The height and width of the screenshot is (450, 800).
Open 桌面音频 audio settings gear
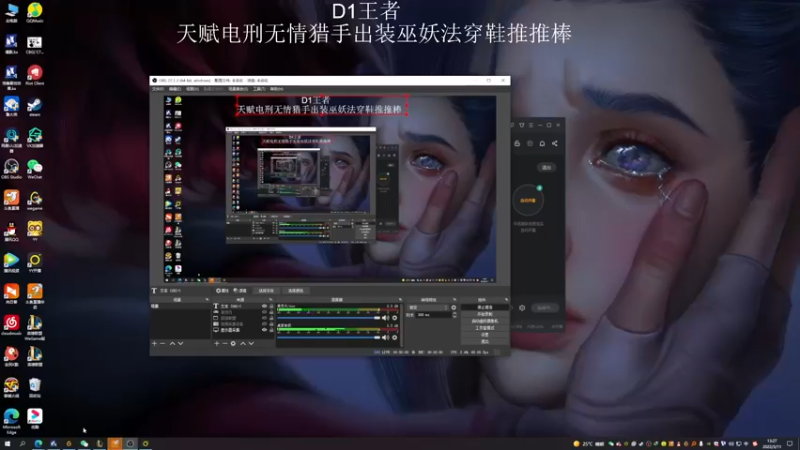(x=394, y=337)
